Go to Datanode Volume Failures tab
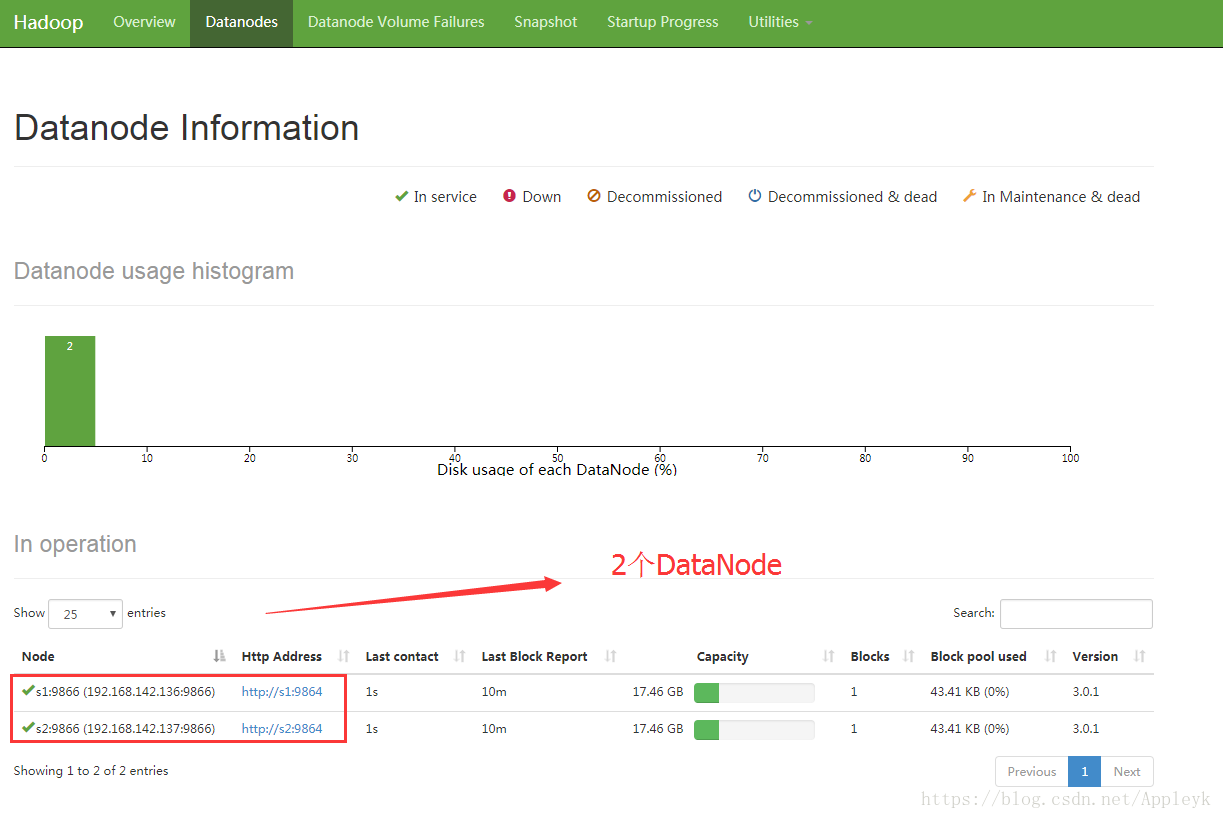Image resolution: width=1223 pixels, height=819 pixels. [x=396, y=22]
